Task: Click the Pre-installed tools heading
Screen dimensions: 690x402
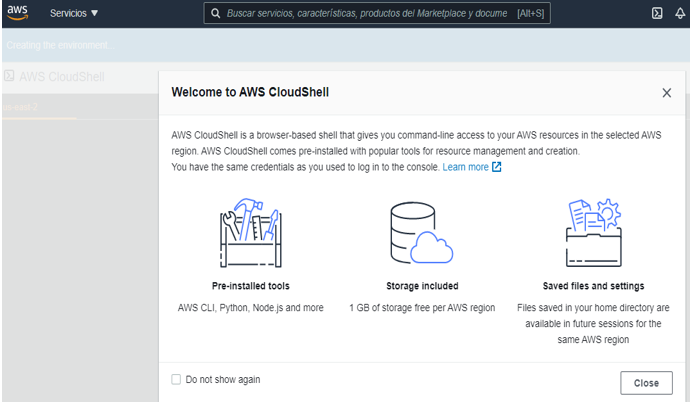Action: click(250, 286)
